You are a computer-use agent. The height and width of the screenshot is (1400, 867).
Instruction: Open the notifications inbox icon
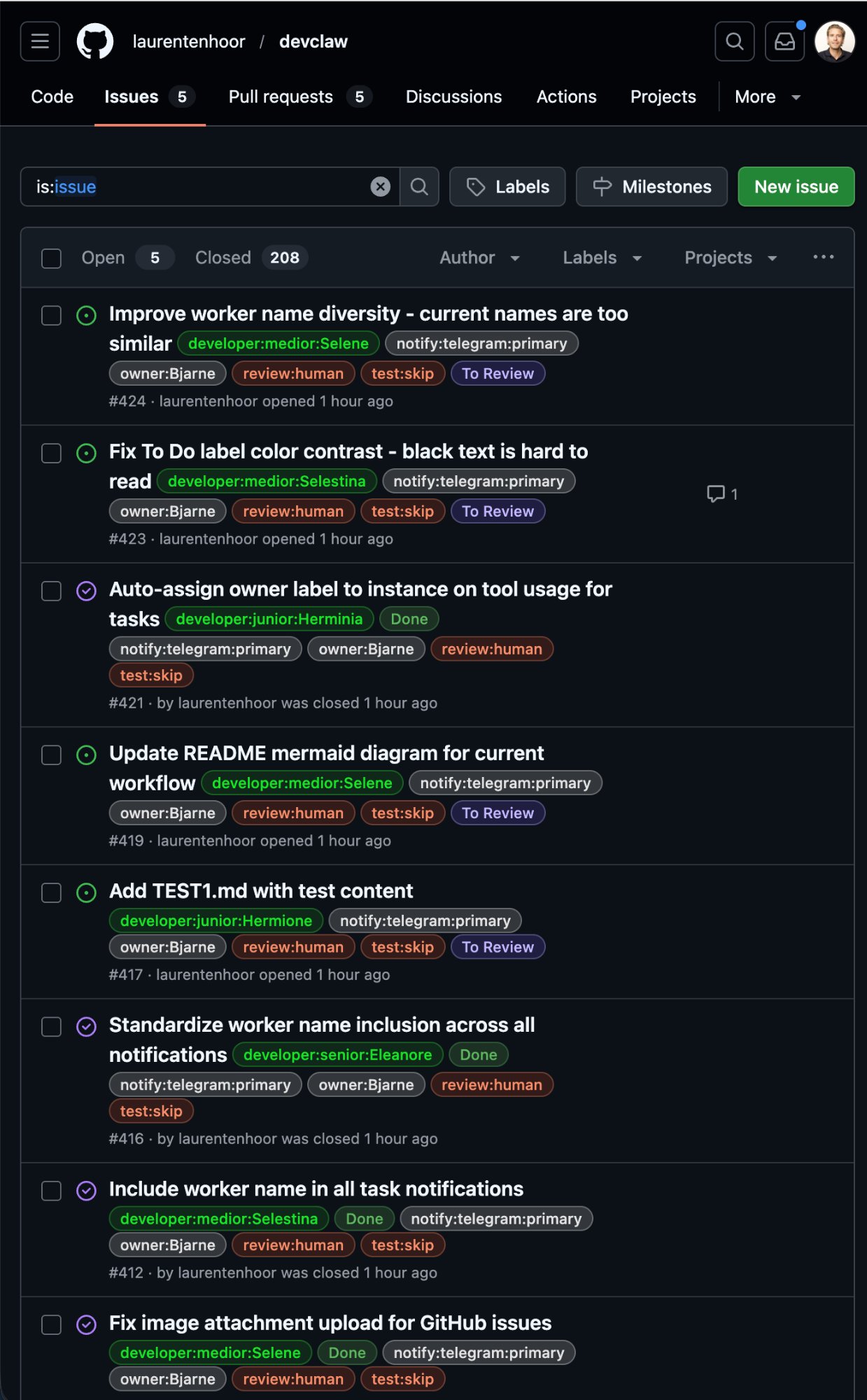(x=784, y=41)
